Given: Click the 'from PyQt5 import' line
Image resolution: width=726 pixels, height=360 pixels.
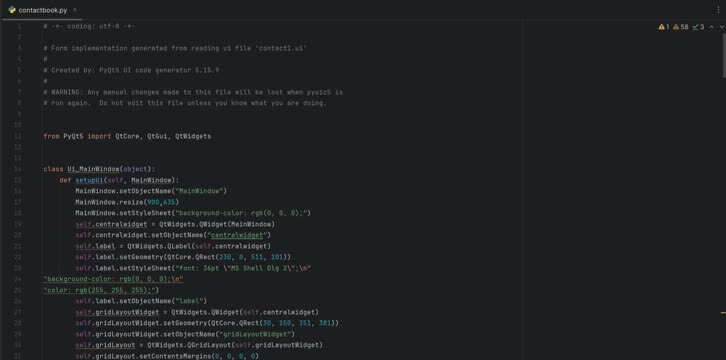Looking at the screenshot, I should (x=127, y=137).
